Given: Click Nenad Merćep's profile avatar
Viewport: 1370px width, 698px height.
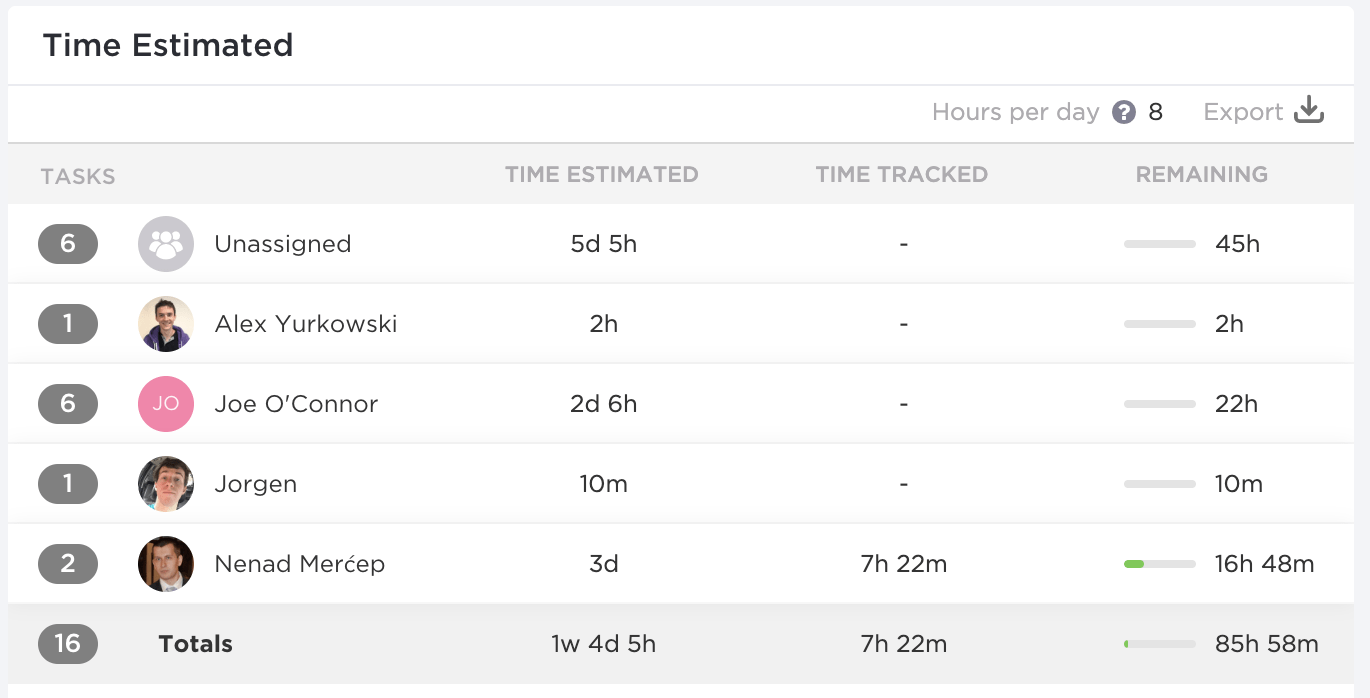Looking at the screenshot, I should click(166, 564).
